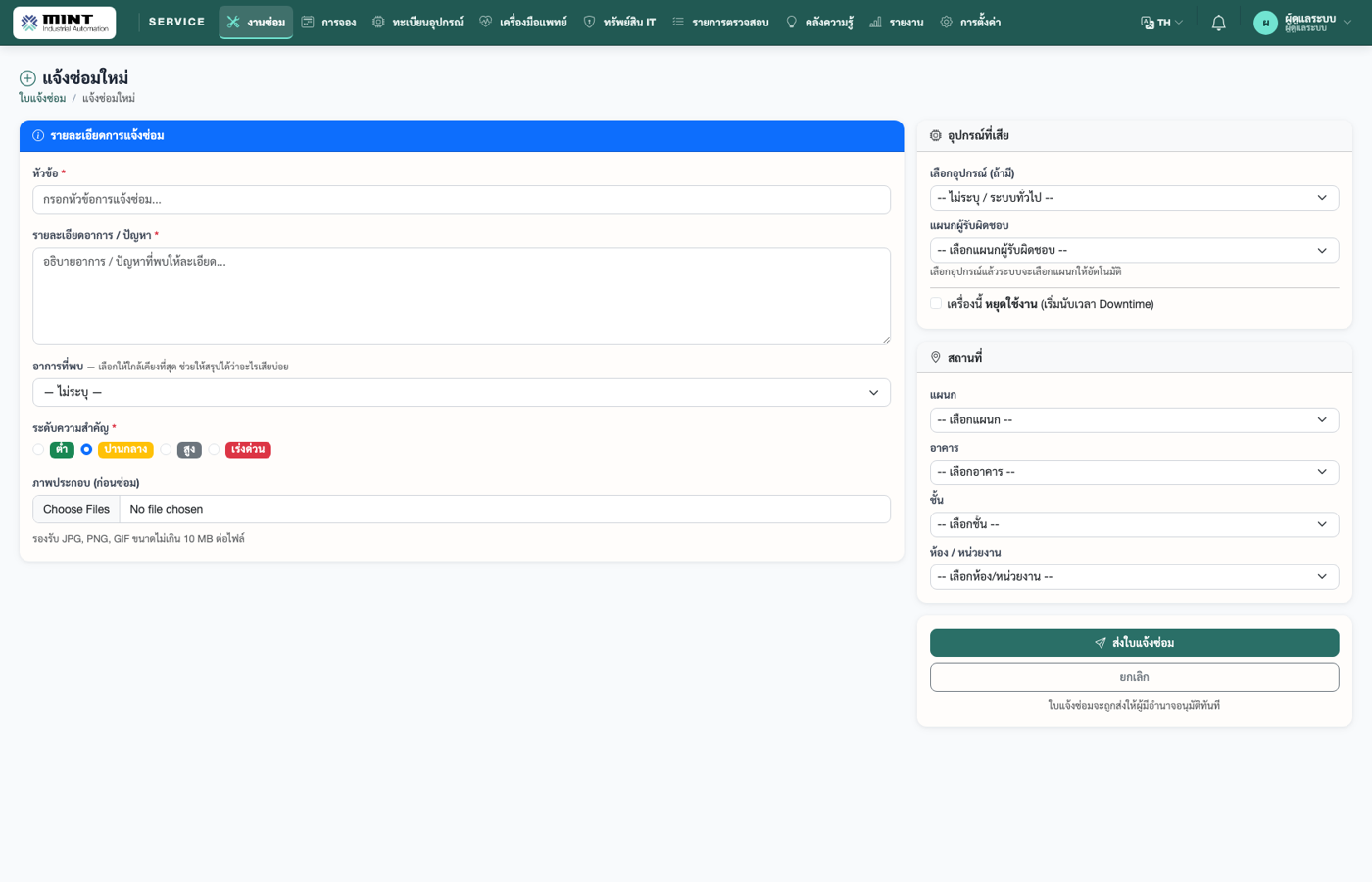
Task: Open the รายการตรวจสอบ menu item
Action: (720, 22)
